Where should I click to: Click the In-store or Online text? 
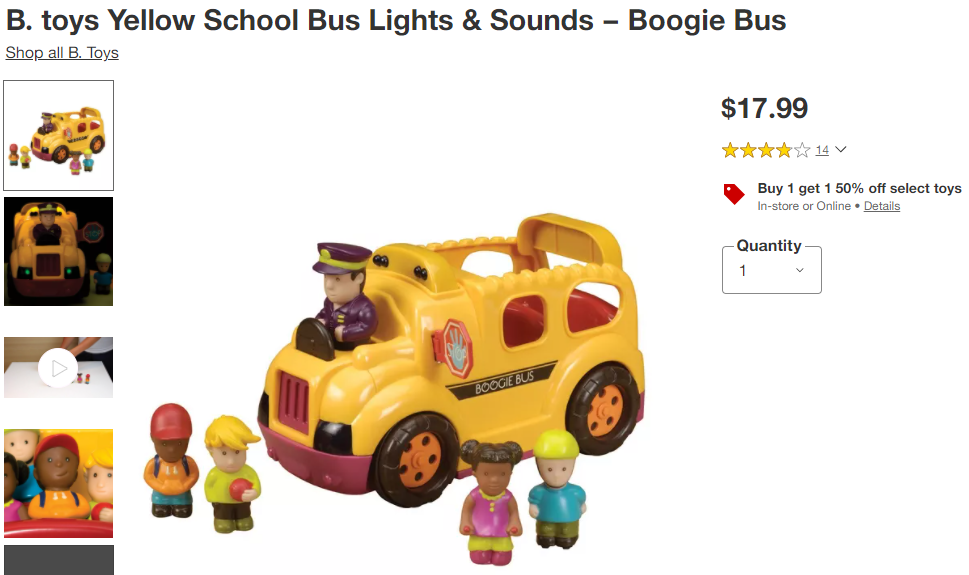tap(804, 206)
